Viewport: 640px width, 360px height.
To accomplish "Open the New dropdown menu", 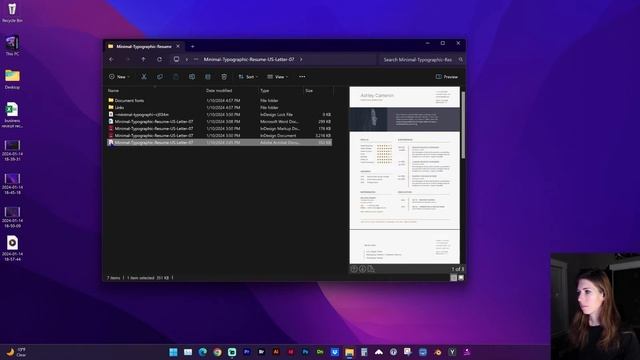I will [x=119, y=77].
